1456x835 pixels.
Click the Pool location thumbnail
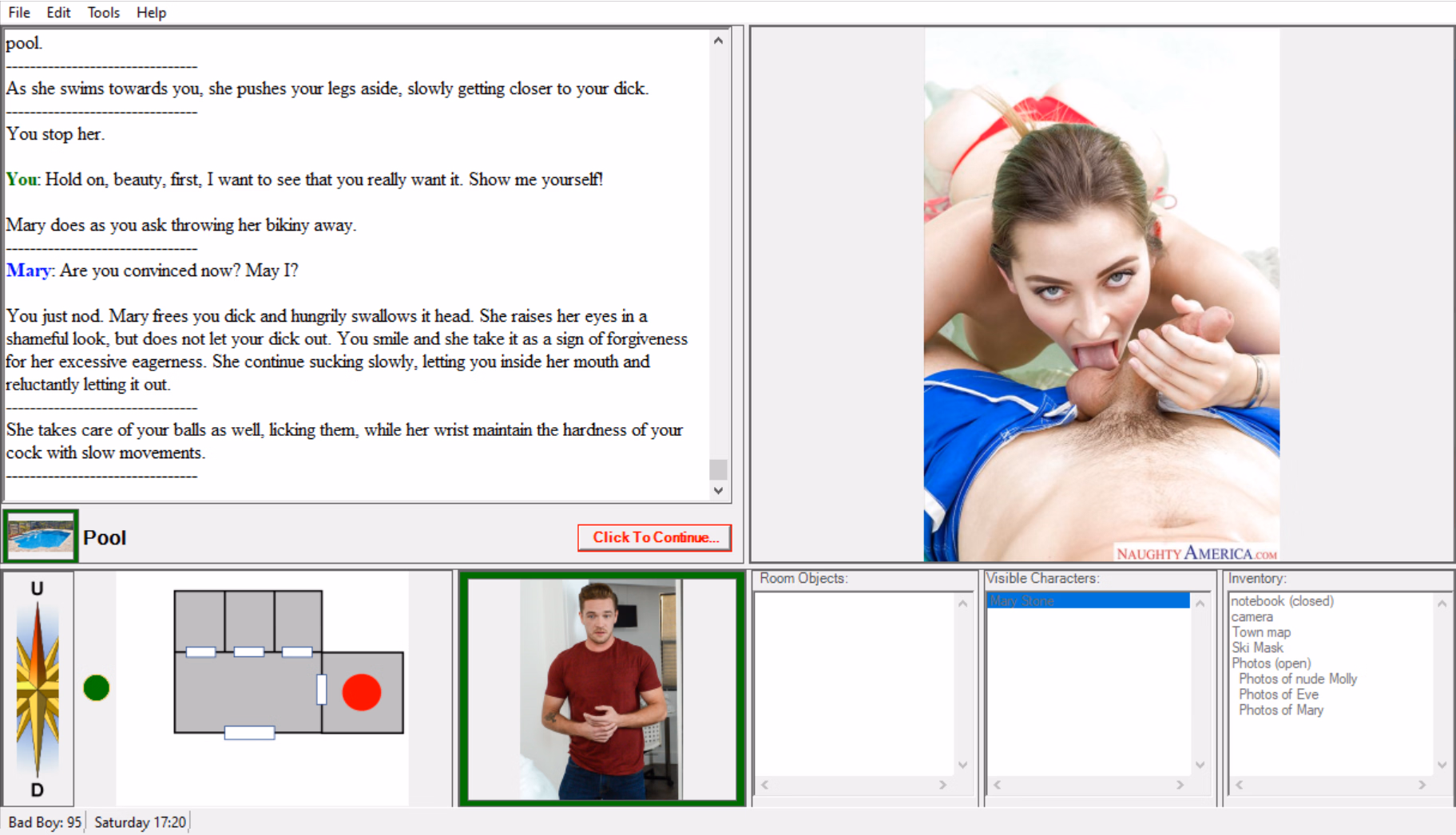[x=41, y=536]
